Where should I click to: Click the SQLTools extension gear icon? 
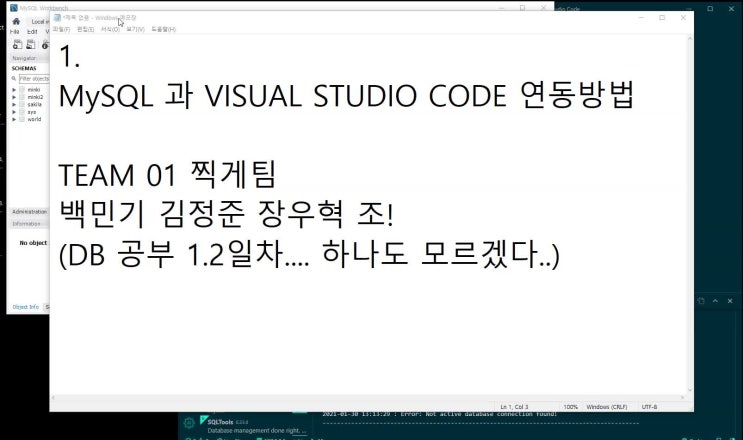coord(189,423)
